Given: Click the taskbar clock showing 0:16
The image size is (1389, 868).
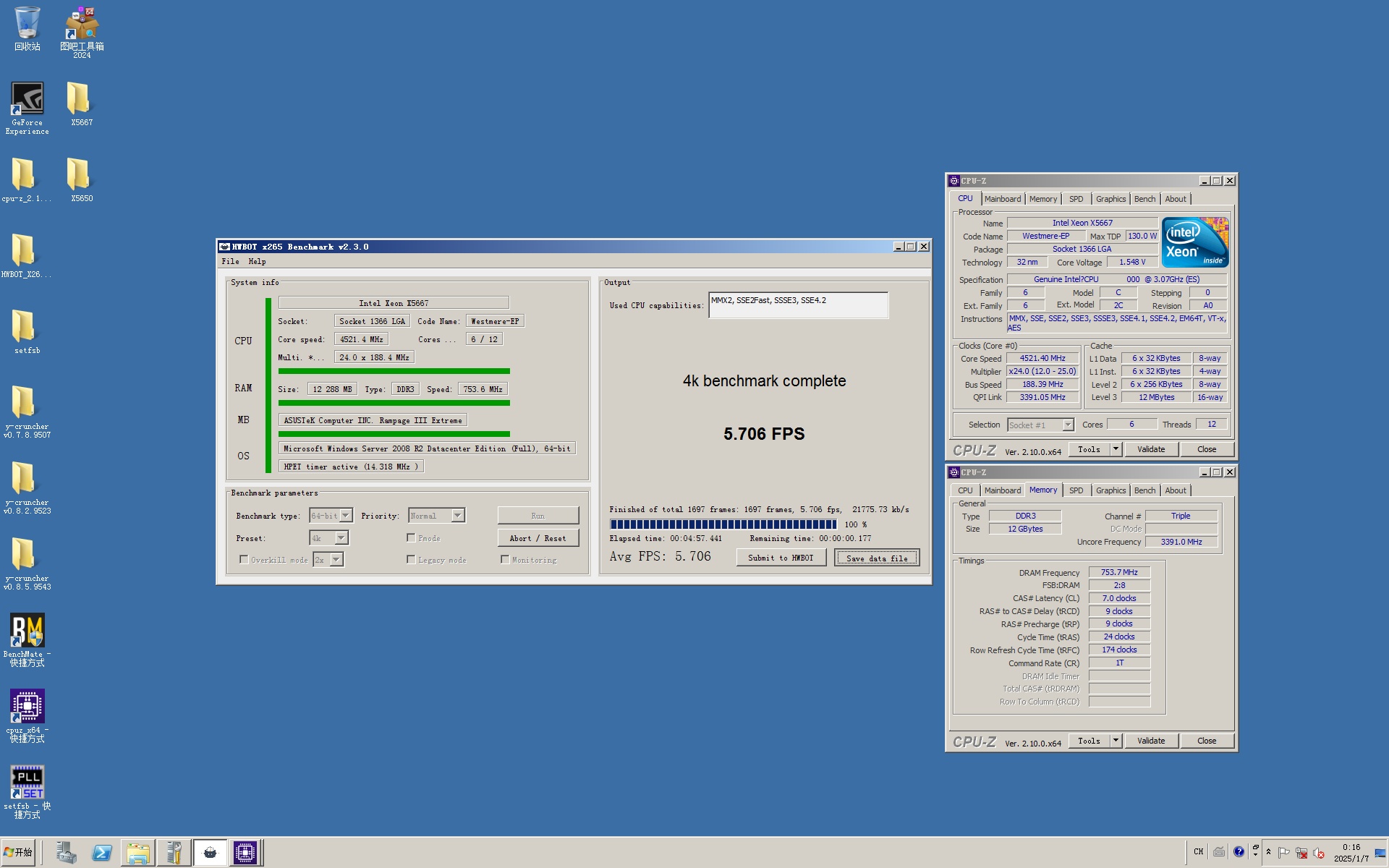Looking at the screenshot, I should [x=1351, y=853].
